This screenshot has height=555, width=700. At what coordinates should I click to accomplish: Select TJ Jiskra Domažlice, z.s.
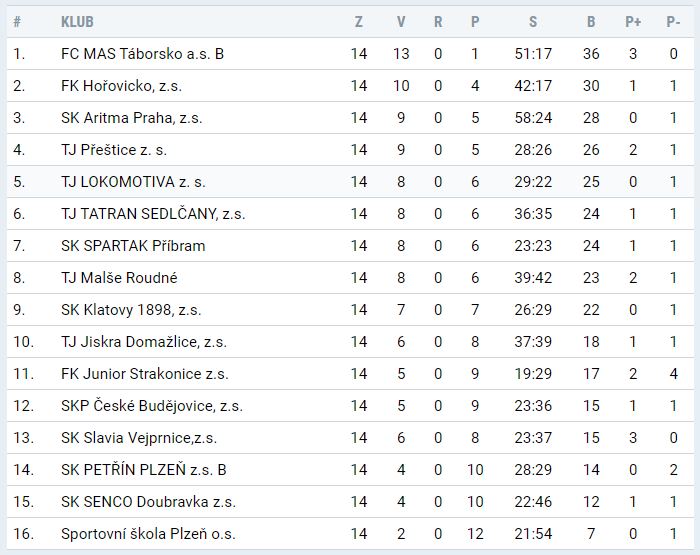pos(144,342)
